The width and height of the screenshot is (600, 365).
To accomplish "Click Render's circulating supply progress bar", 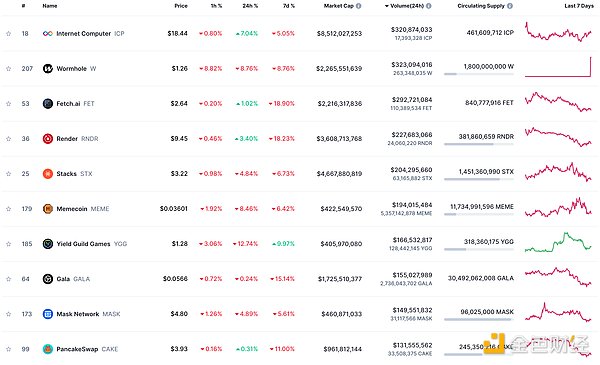I will click(x=479, y=144).
